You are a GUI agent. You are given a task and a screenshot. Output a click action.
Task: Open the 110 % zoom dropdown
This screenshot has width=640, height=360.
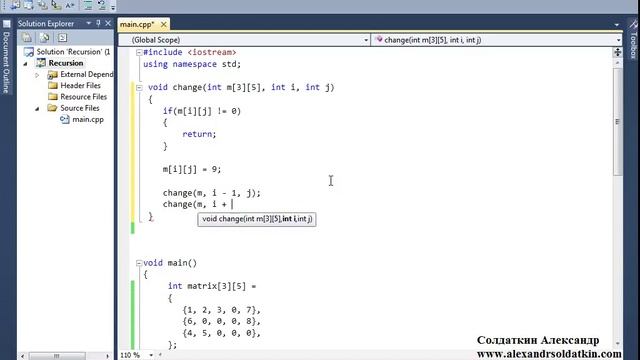pos(151,355)
